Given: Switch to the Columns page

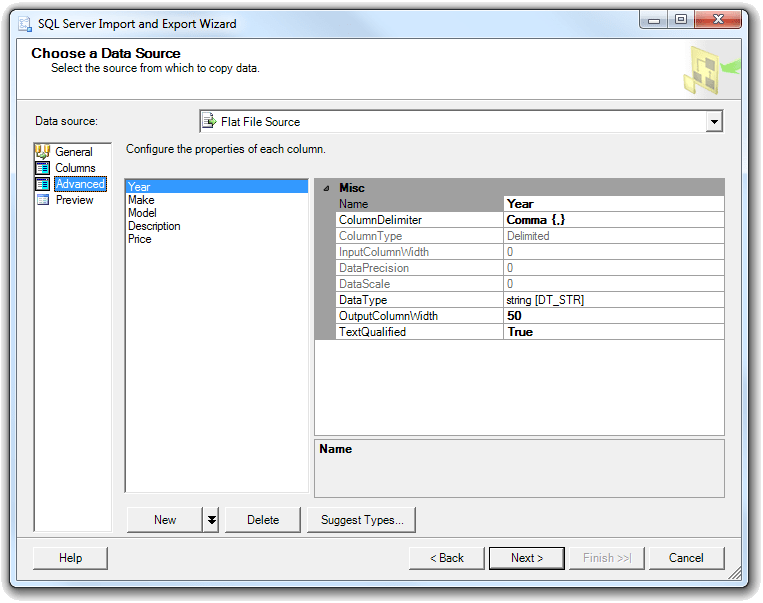Looking at the screenshot, I should tap(75, 168).
